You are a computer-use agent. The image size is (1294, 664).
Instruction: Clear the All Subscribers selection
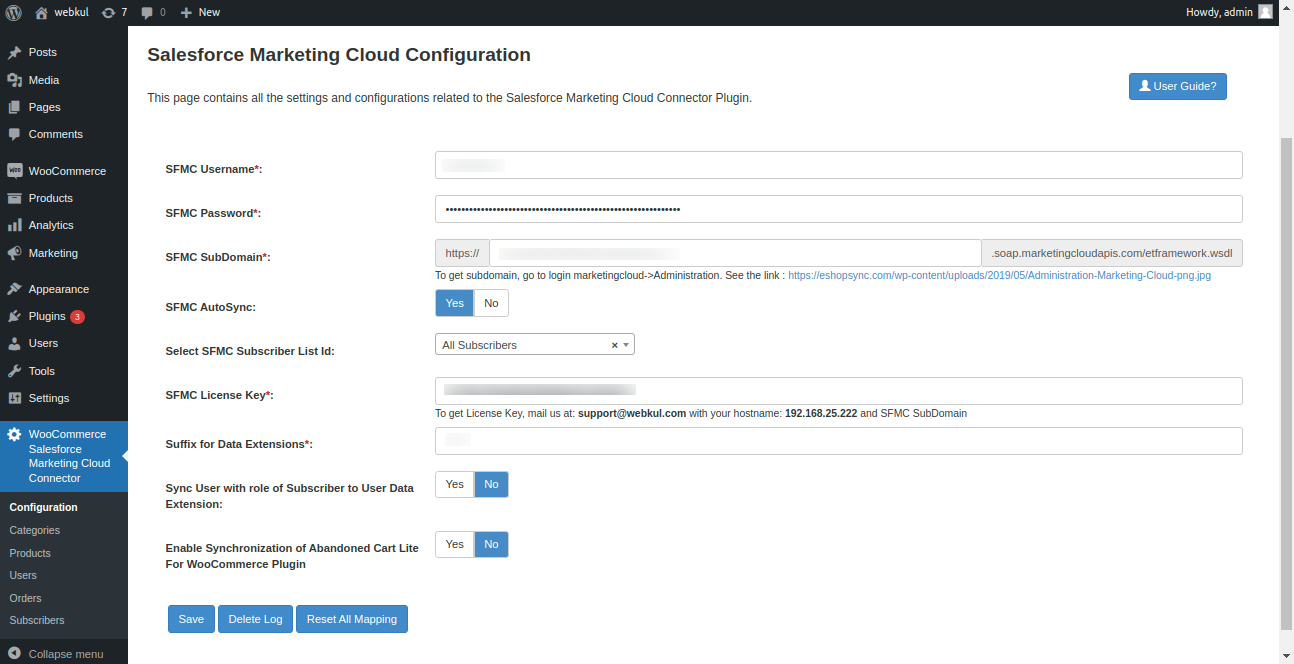click(x=614, y=345)
